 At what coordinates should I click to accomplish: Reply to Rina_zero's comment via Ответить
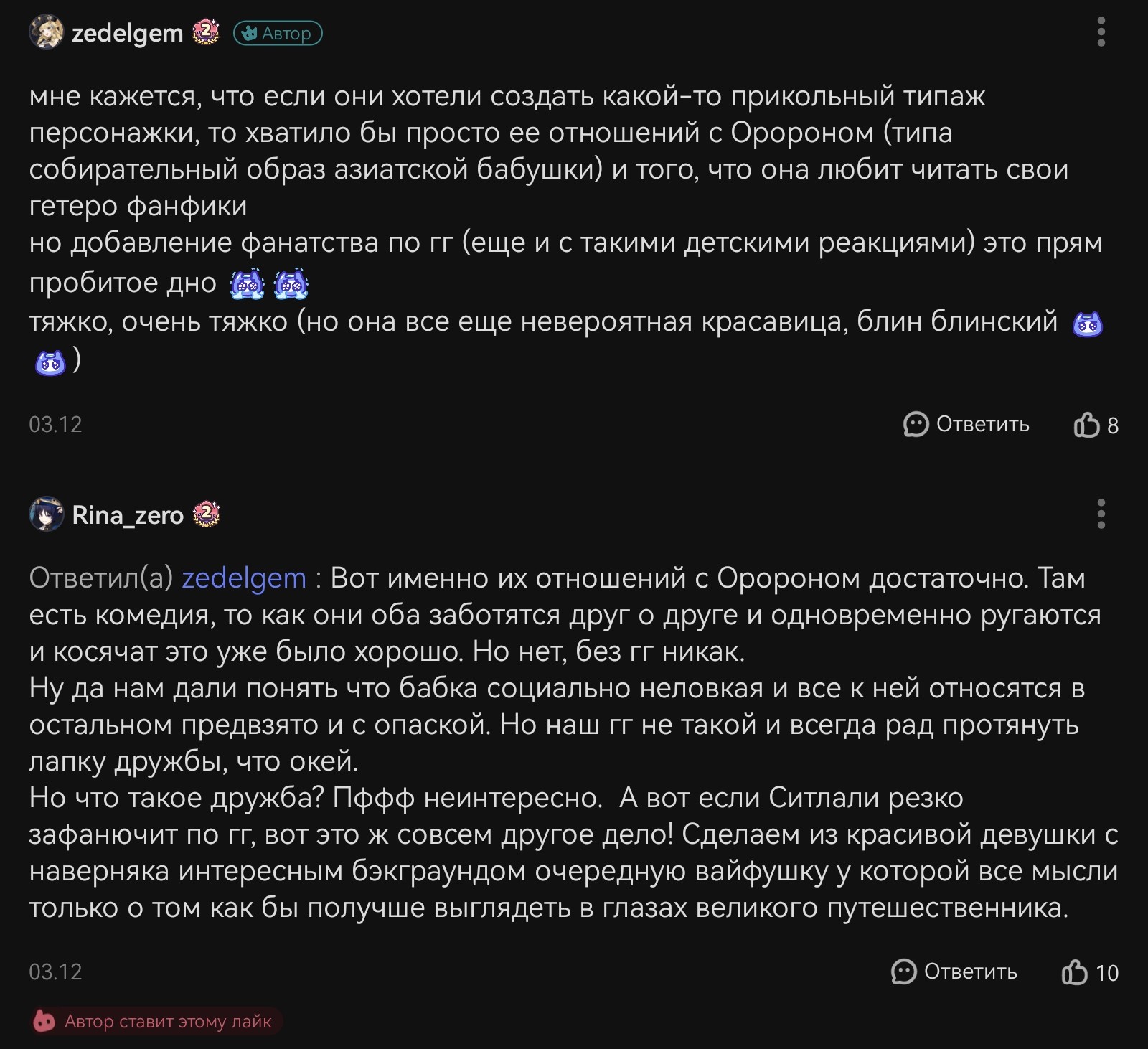[x=954, y=972]
